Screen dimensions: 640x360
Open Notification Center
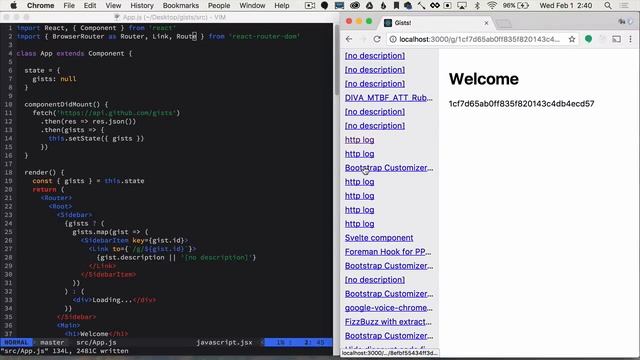pos(624,5)
